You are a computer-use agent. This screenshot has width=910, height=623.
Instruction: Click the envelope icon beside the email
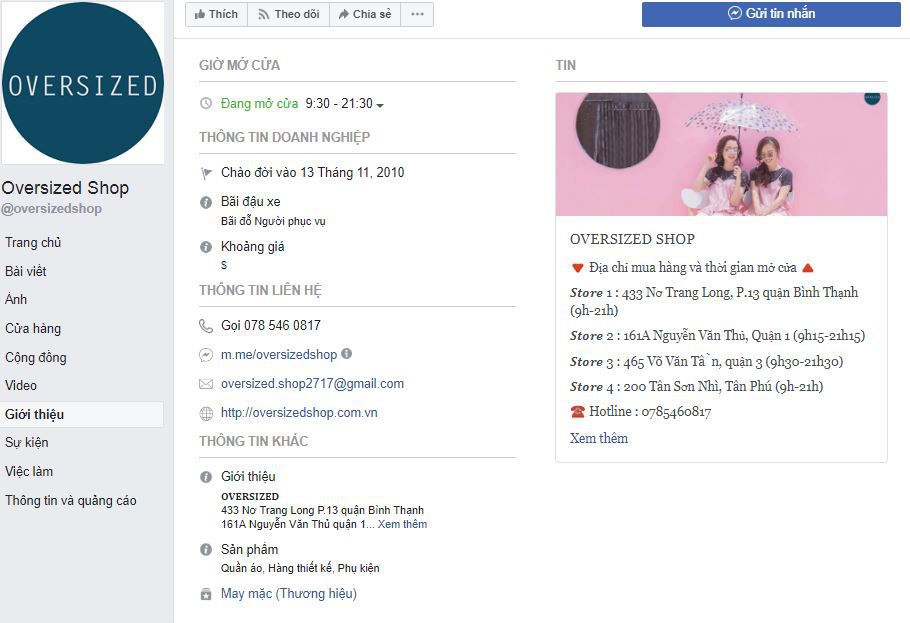pos(206,384)
